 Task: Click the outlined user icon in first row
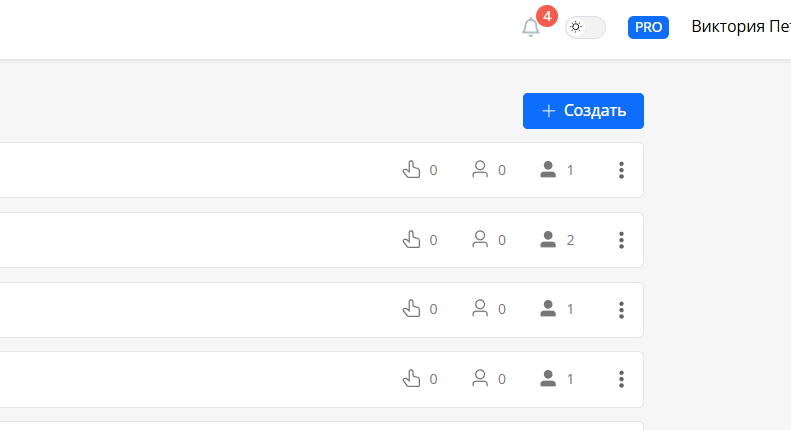[480, 170]
